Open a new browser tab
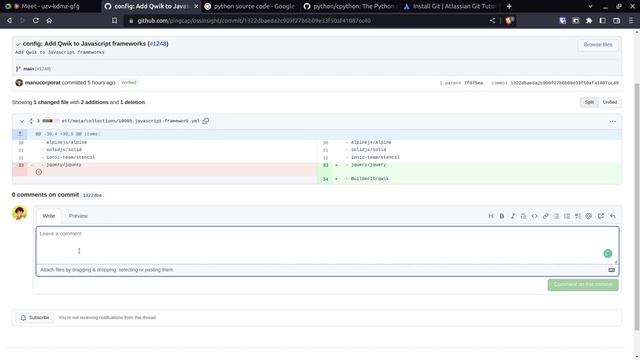 509,7
